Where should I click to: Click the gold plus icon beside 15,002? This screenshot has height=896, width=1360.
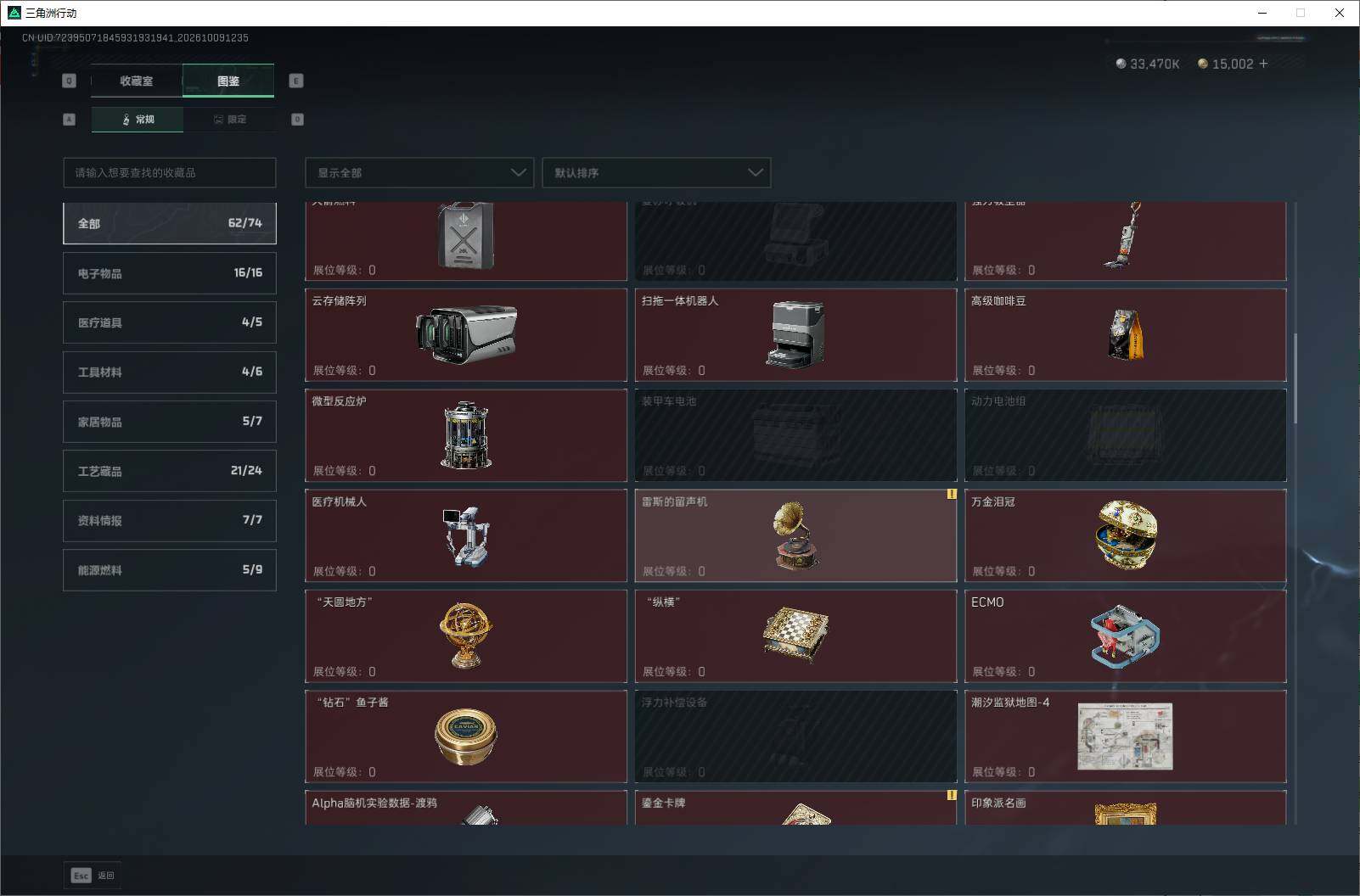coord(1263,64)
